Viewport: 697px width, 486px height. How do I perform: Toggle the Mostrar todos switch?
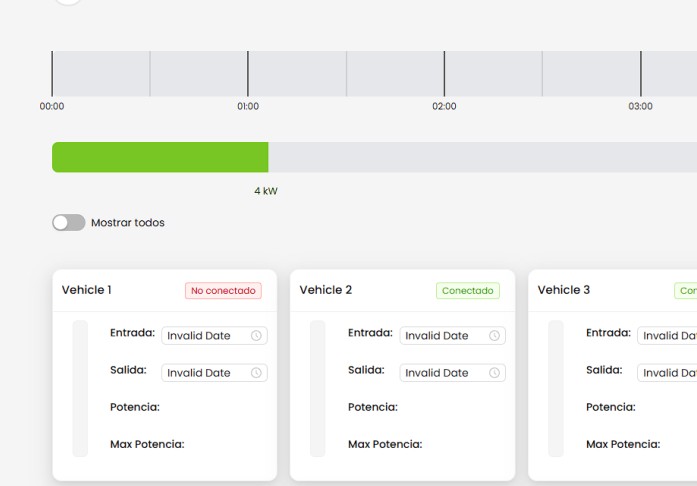click(x=68, y=222)
